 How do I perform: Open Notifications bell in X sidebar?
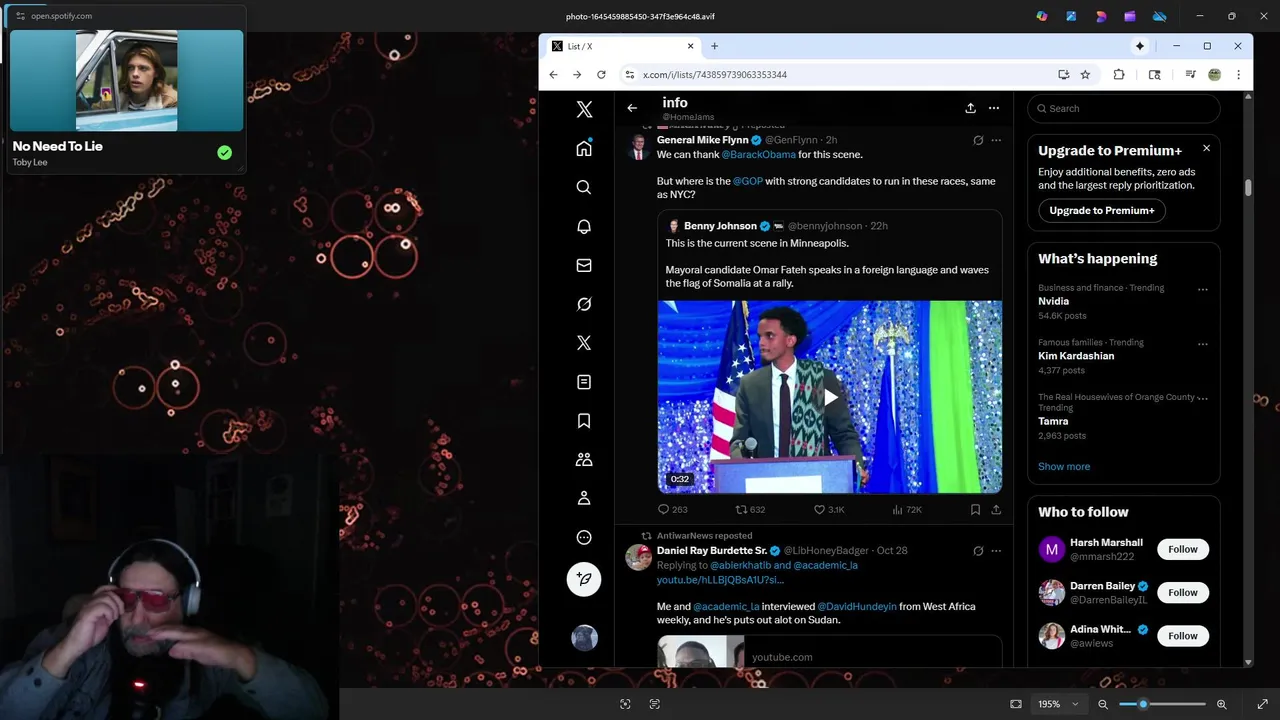coord(584,226)
